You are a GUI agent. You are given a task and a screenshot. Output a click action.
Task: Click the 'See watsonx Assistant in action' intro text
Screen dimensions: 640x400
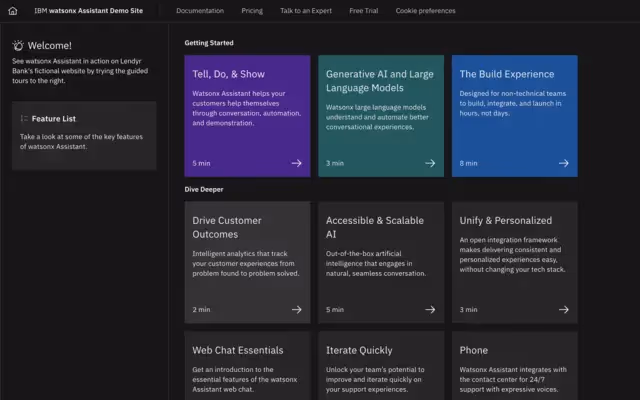(x=80, y=71)
